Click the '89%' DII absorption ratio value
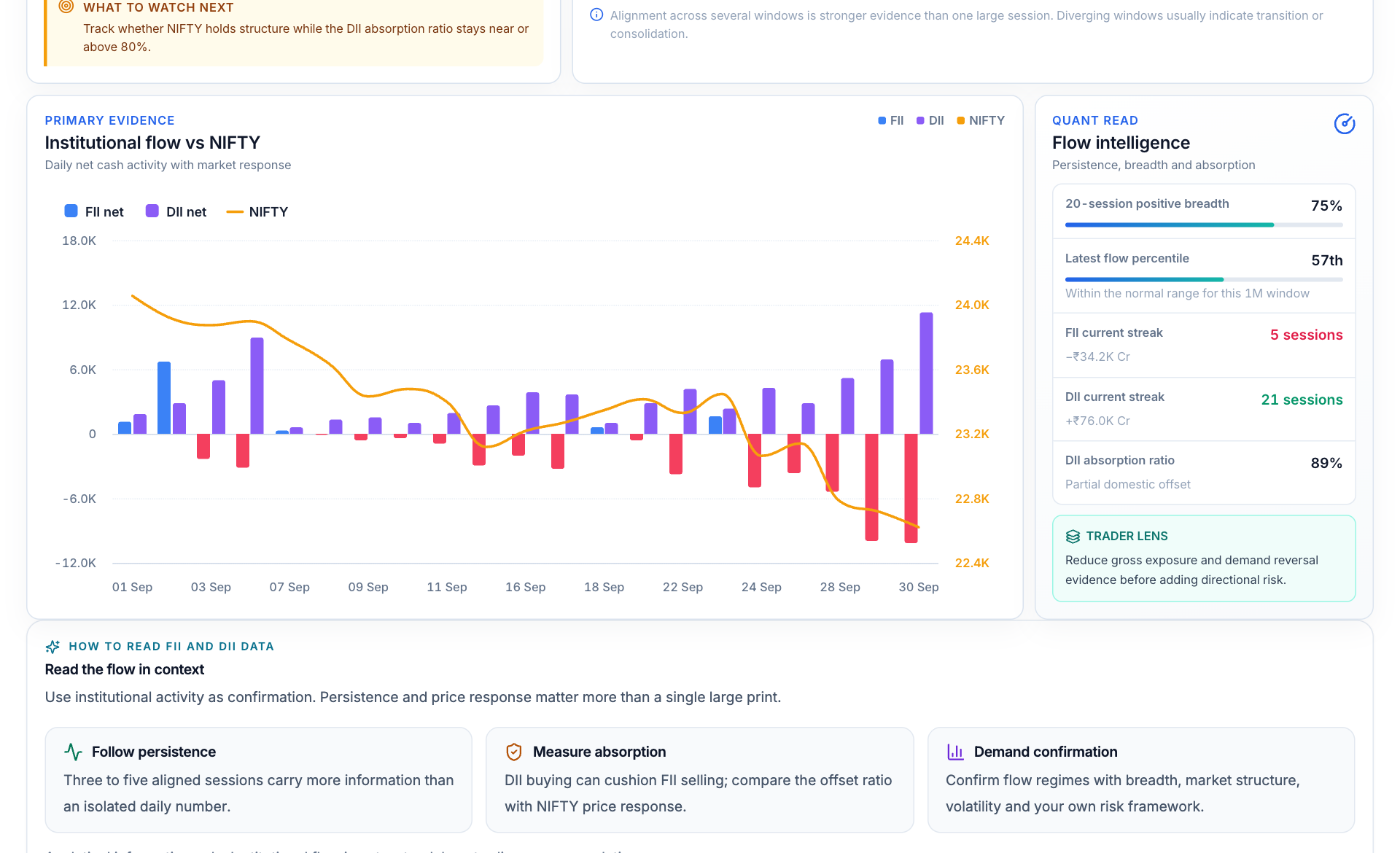The image size is (1400, 853). click(x=1326, y=463)
